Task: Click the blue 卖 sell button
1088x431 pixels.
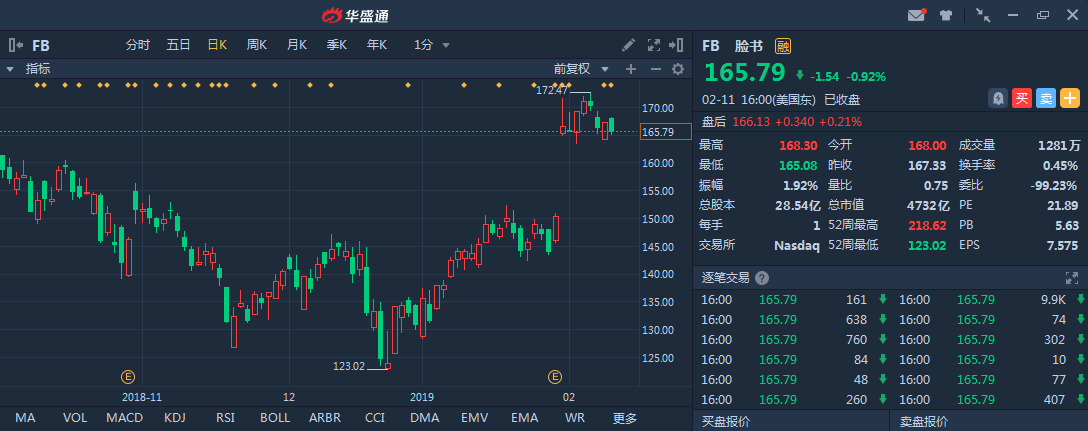Action: [1045, 98]
